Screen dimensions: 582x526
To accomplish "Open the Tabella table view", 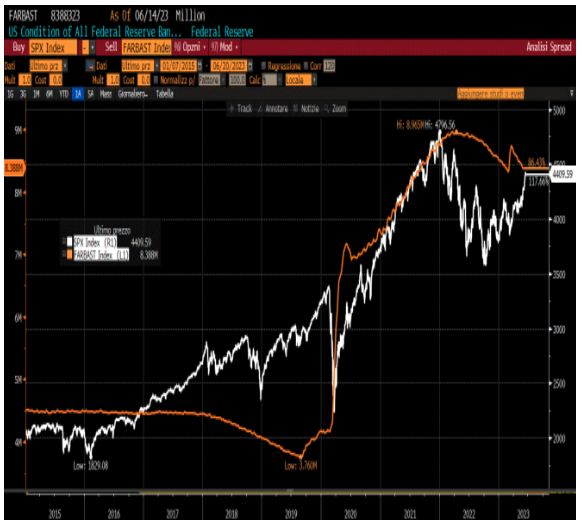I will point(164,94).
